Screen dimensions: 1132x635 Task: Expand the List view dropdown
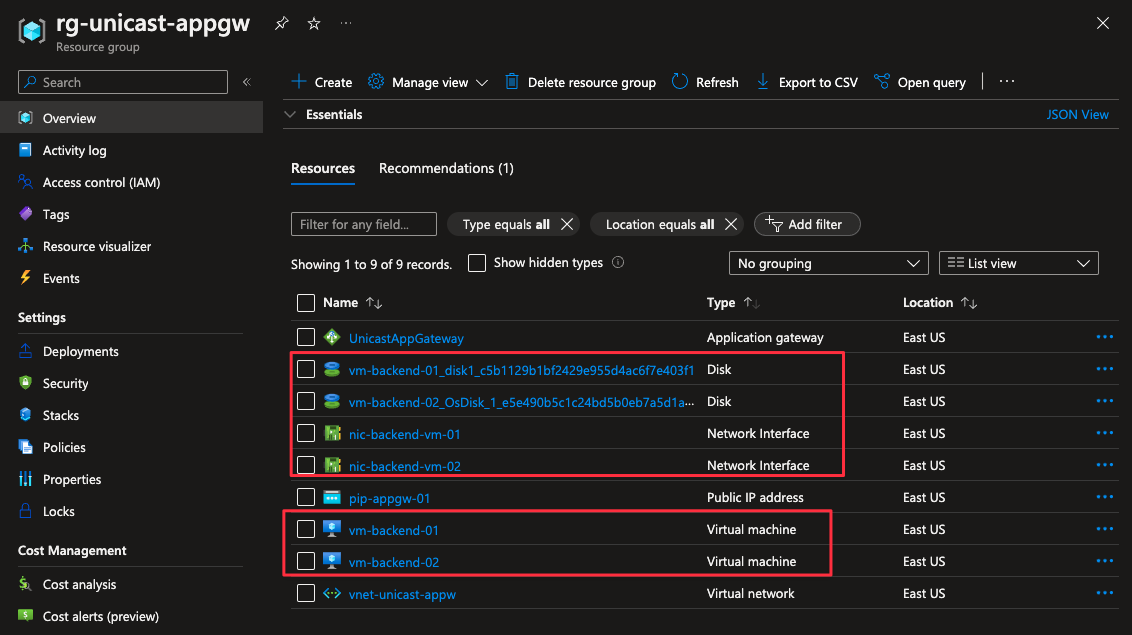[x=1018, y=263]
